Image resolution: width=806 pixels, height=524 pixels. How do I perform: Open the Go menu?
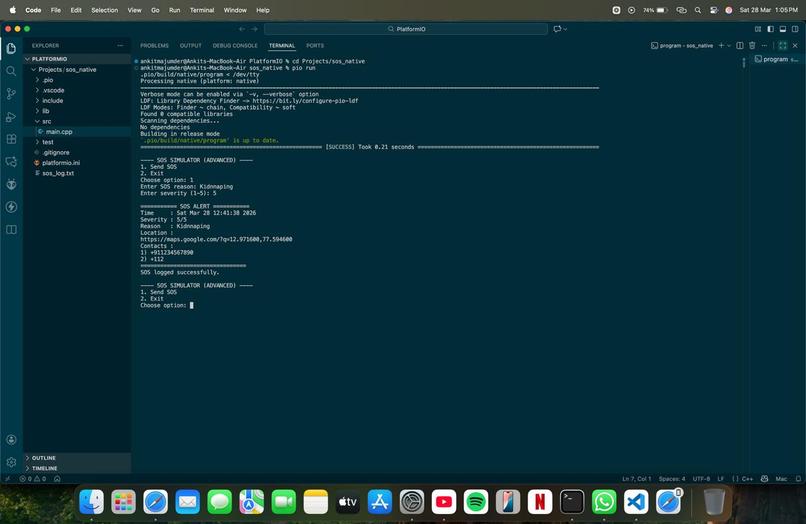(x=155, y=10)
